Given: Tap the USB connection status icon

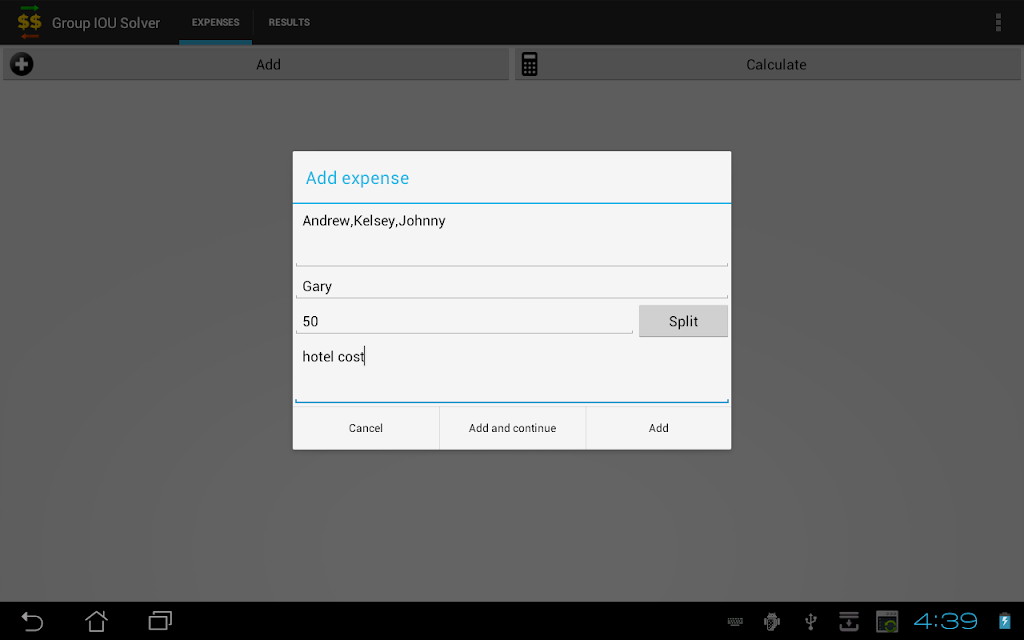Looking at the screenshot, I should click(810, 622).
